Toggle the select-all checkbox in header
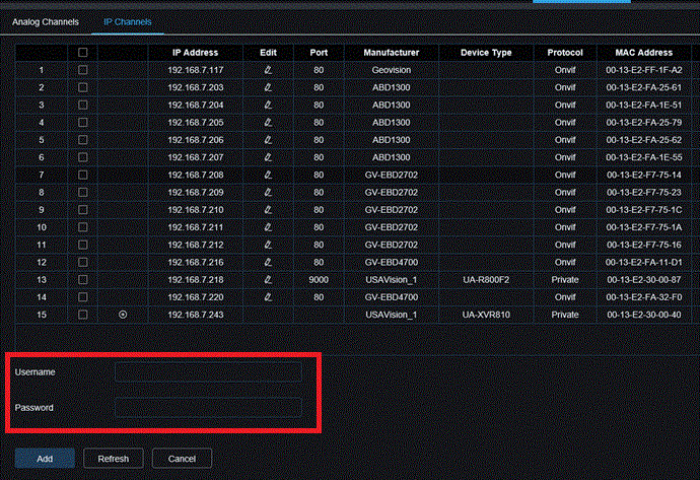The image size is (700, 480). pyautogui.click(x=83, y=52)
